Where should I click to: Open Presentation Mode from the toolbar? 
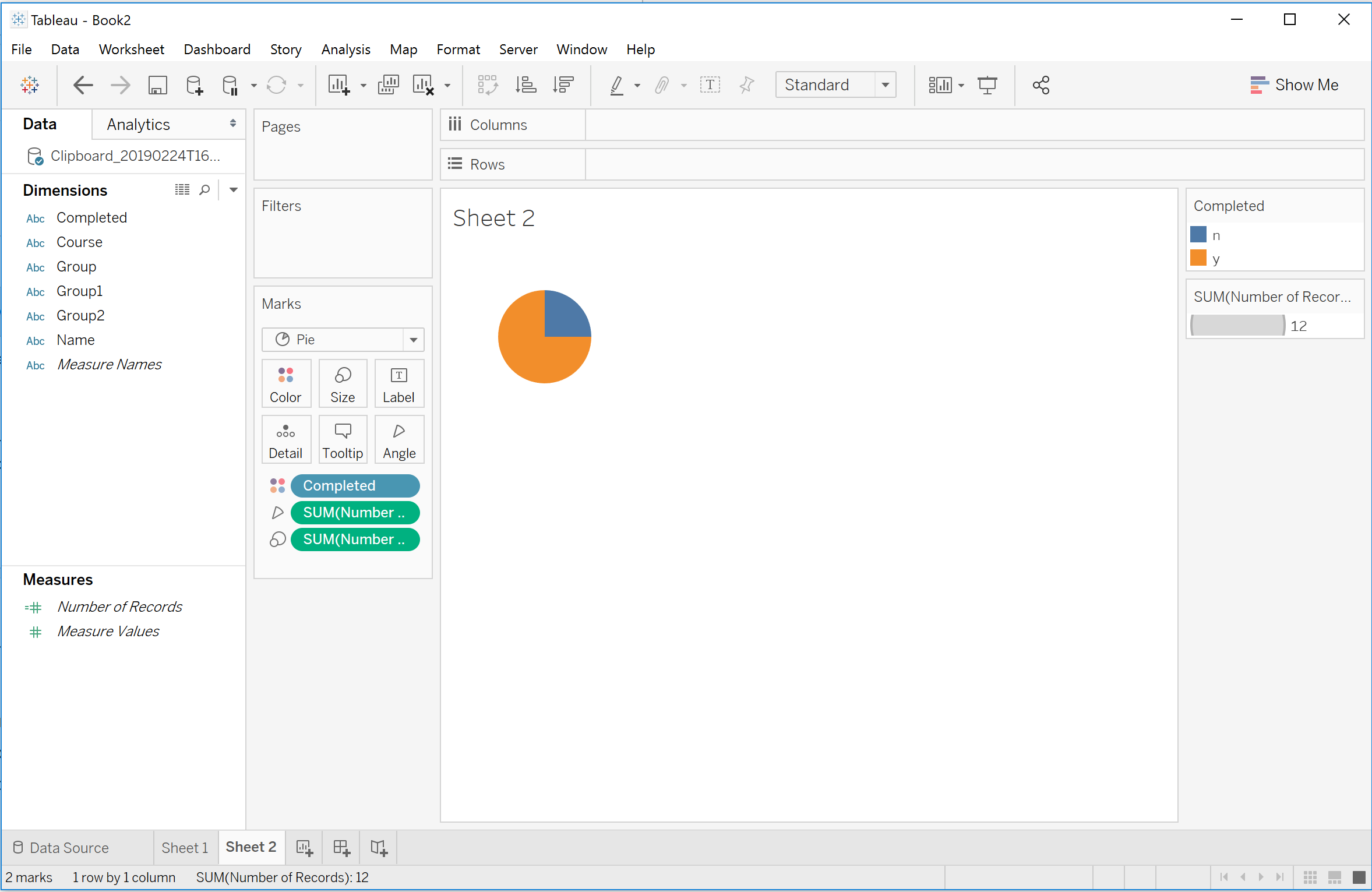click(x=987, y=86)
